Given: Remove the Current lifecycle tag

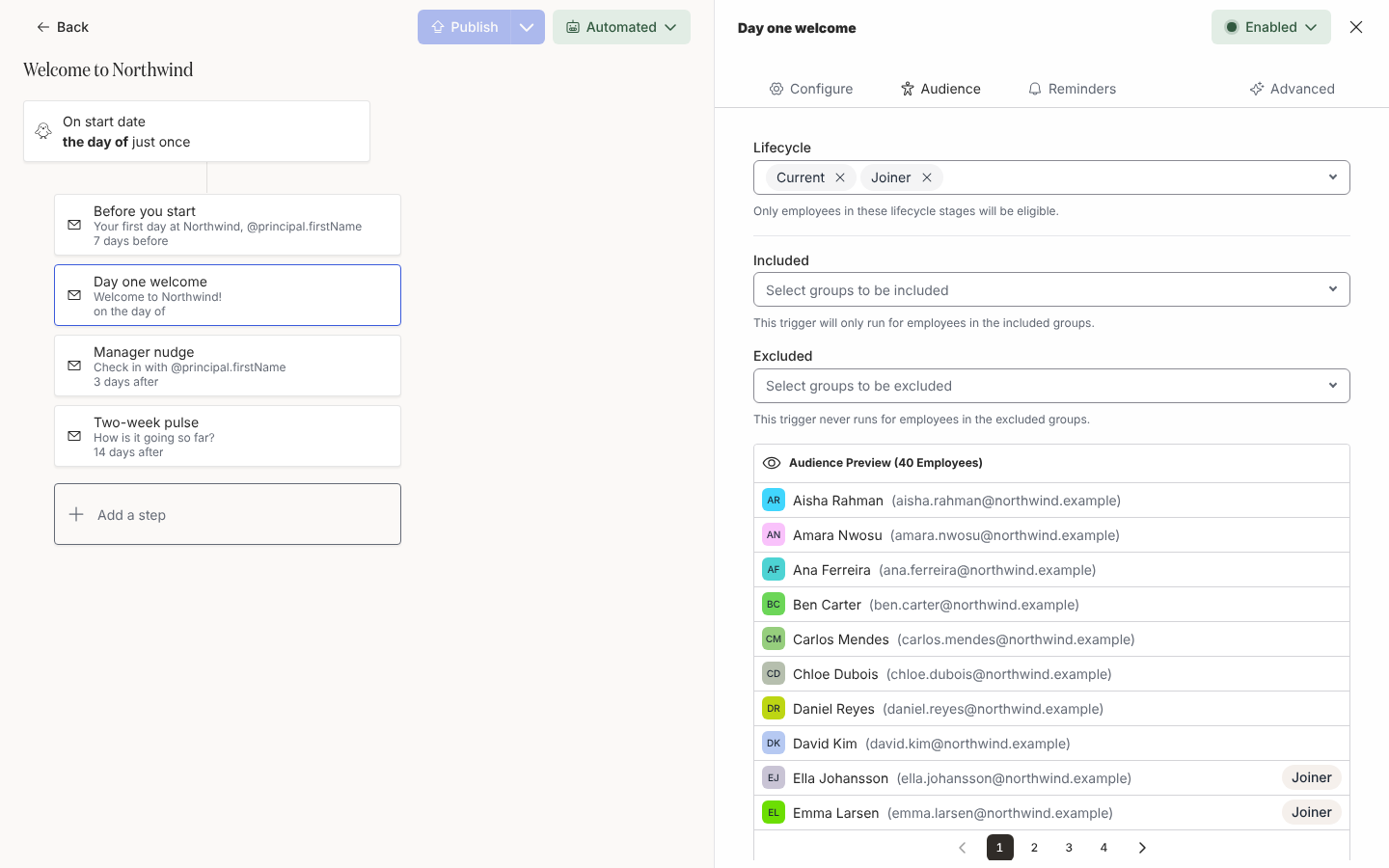Looking at the screenshot, I should [x=840, y=177].
